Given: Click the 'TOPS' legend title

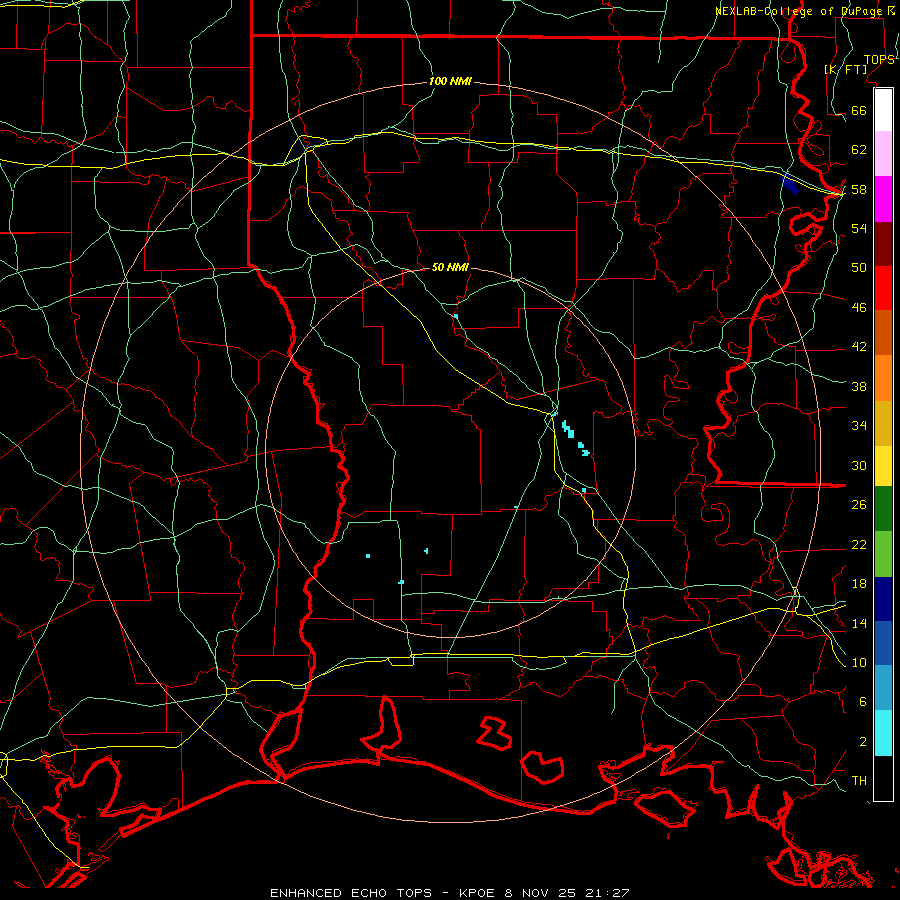Looking at the screenshot, I should tap(879, 60).
